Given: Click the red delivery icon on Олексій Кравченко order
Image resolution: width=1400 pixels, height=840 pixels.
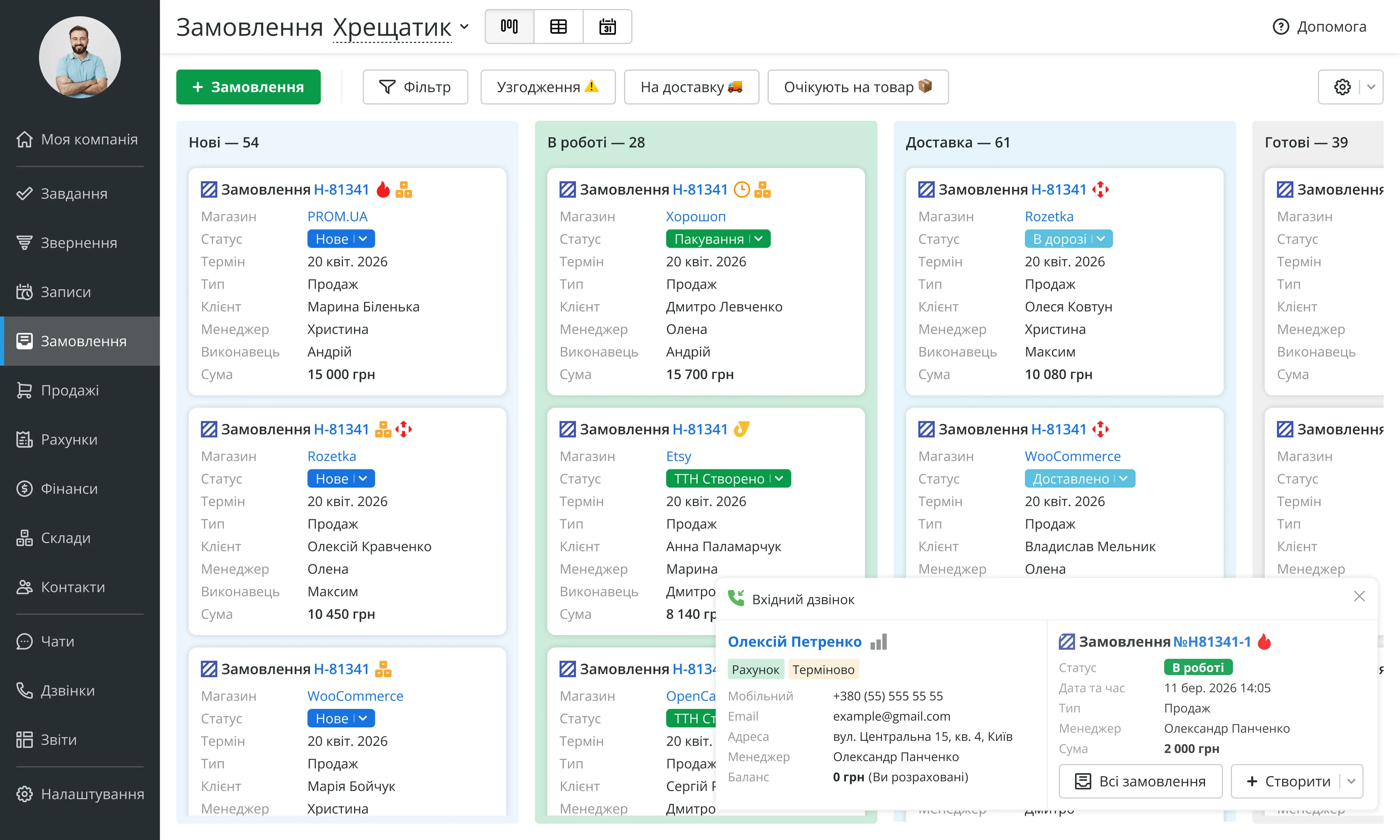Looking at the screenshot, I should 404,429.
